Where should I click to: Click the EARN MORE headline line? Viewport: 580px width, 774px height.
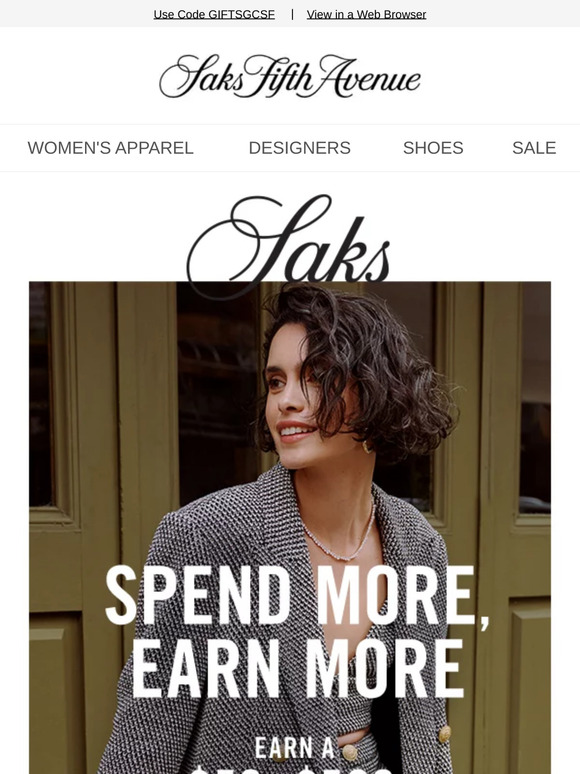(298, 668)
